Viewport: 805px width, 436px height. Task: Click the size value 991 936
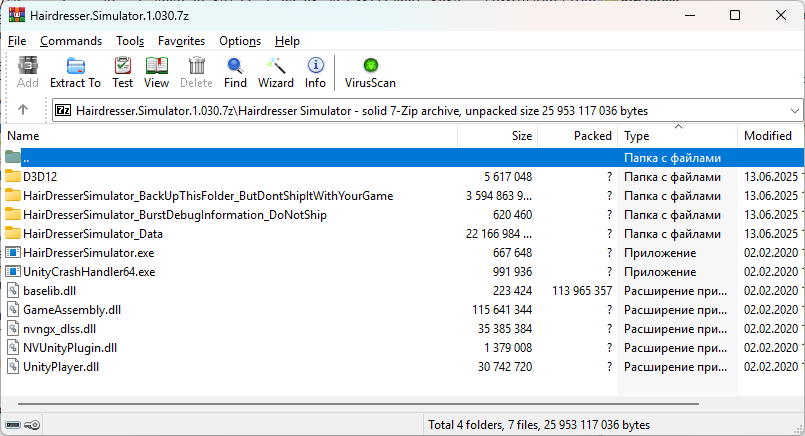click(x=512, y=272)
